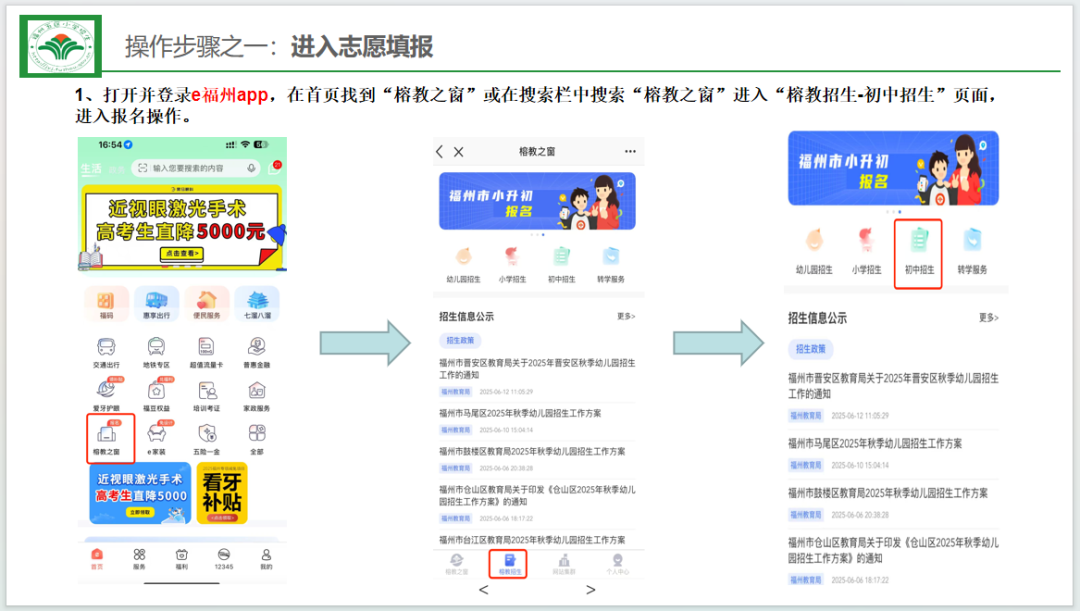Viewport: 1080px width, 611px height.
Task: Go back with the < browser arrow
Action: tap(484, 590)
